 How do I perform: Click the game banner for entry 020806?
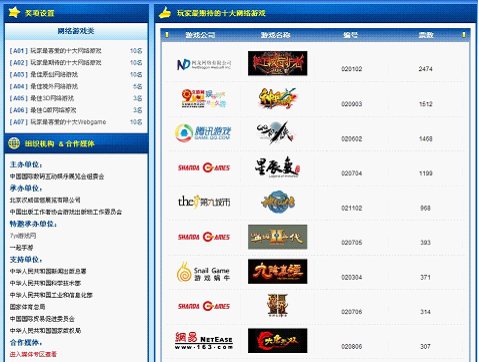click(277, 341)
